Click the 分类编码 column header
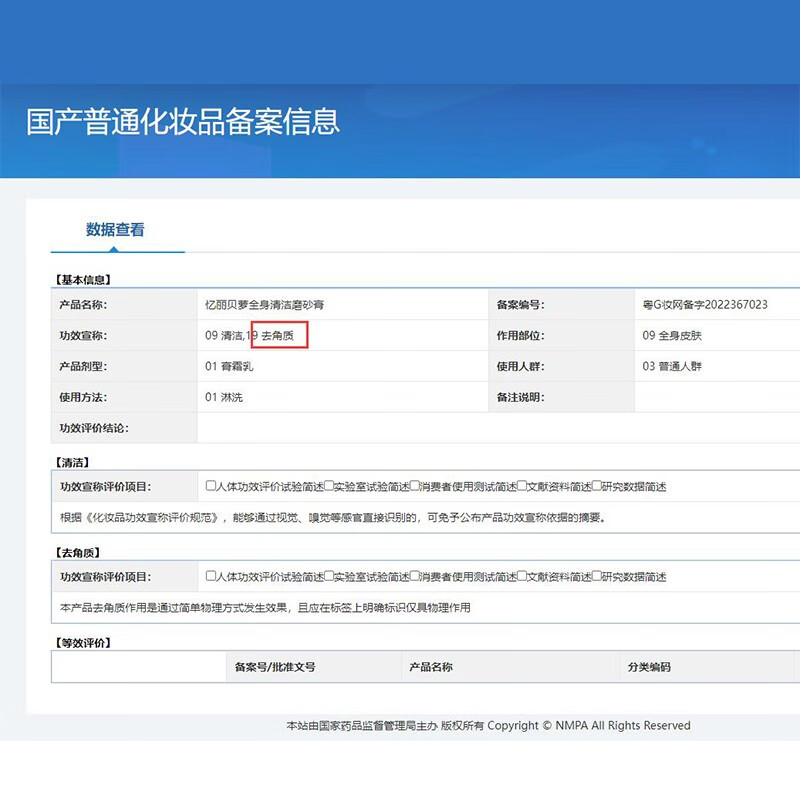The height and width of the screenshot is (800, 800). click(x=649, y=667)
